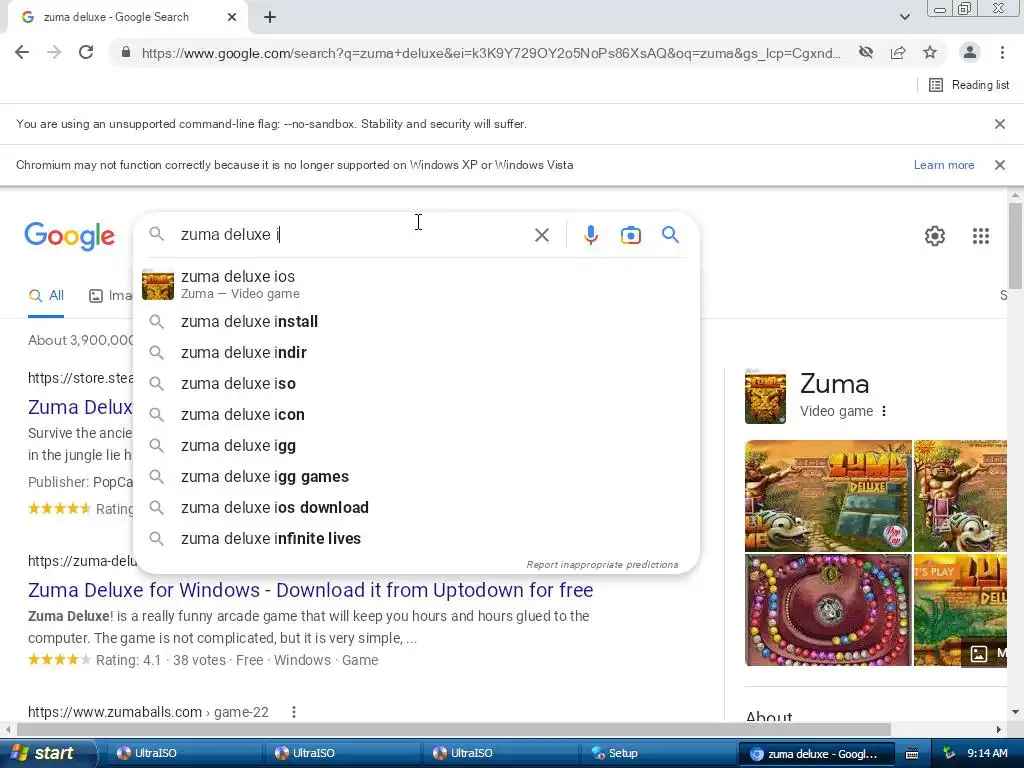Select suggestion 'zuma deluxe install'
Screen dimensions: 1024x768
point(416,321)
